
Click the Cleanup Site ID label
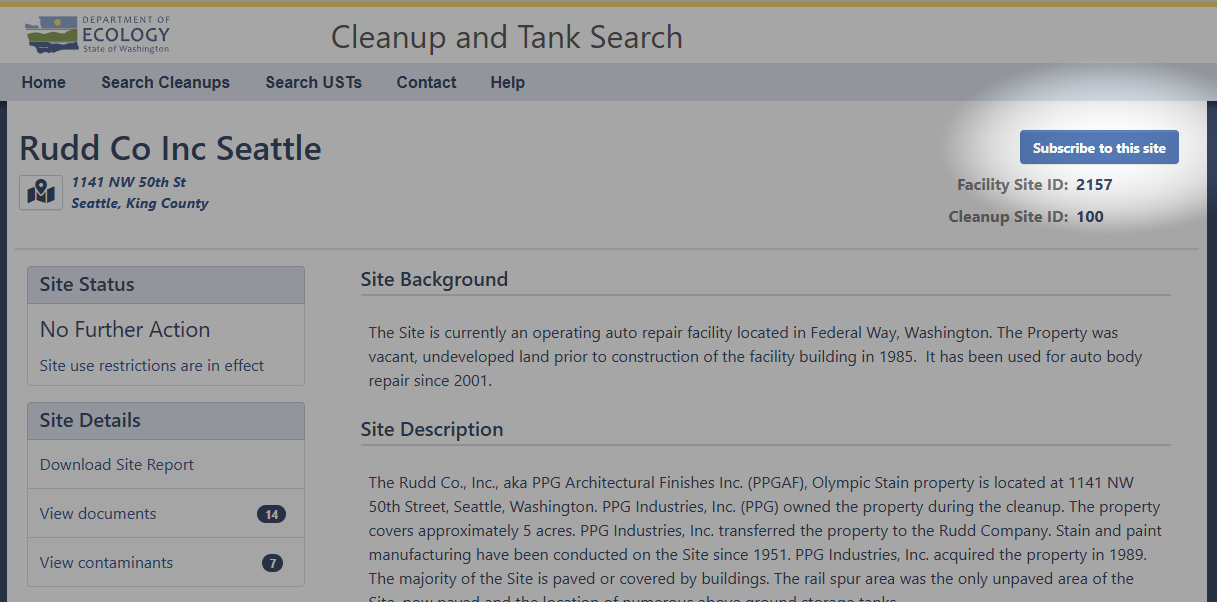(x=1008, y=216)
